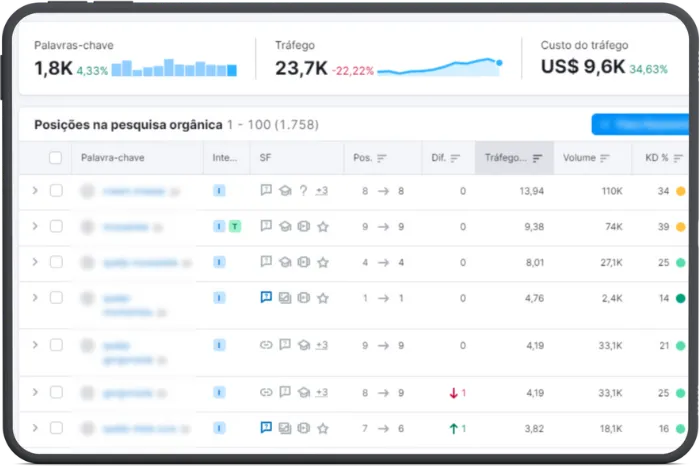Open the blurred keyword link in the 13,94 row

134,191
